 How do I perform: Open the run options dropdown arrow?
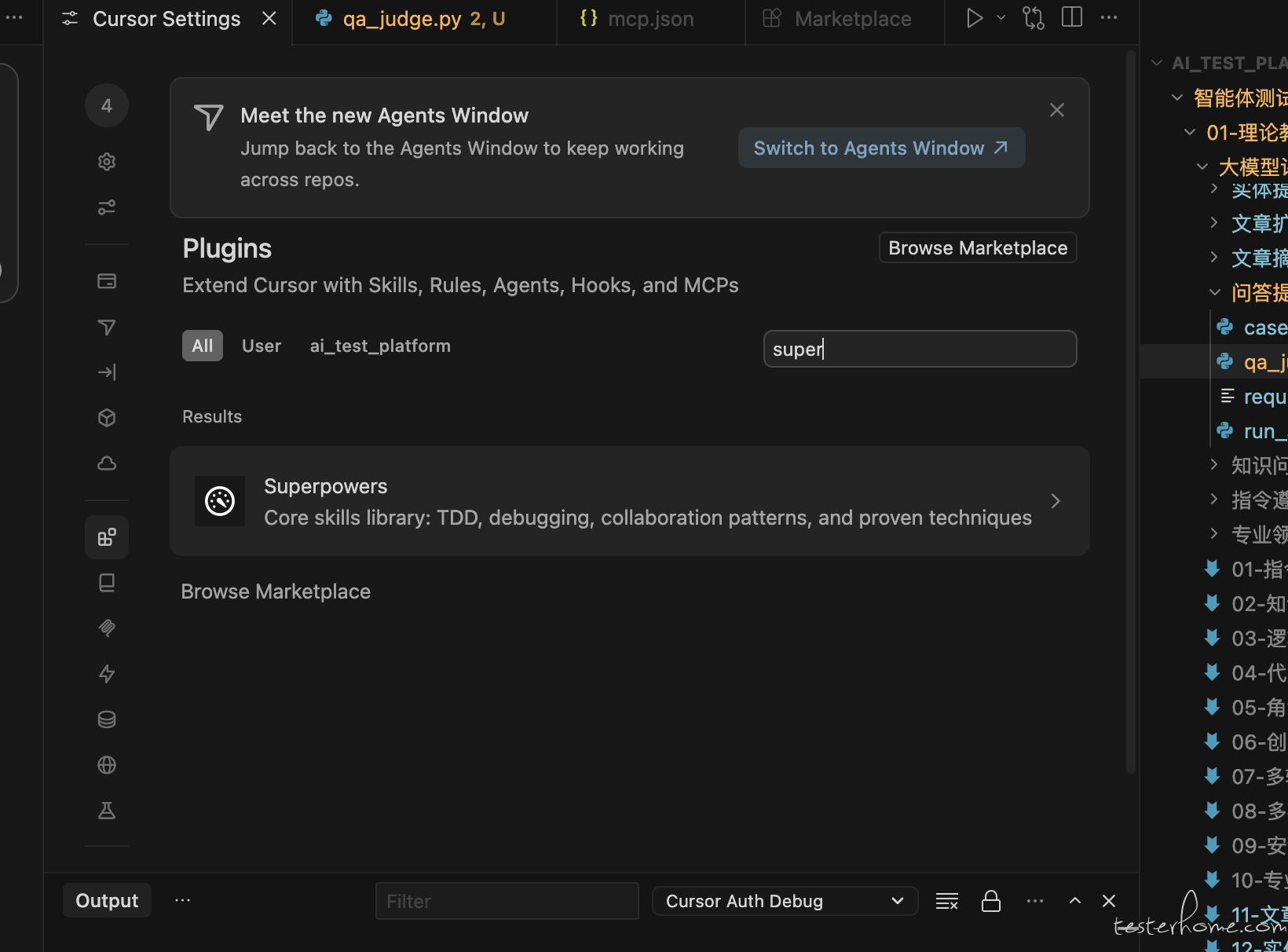point(1001,17)
